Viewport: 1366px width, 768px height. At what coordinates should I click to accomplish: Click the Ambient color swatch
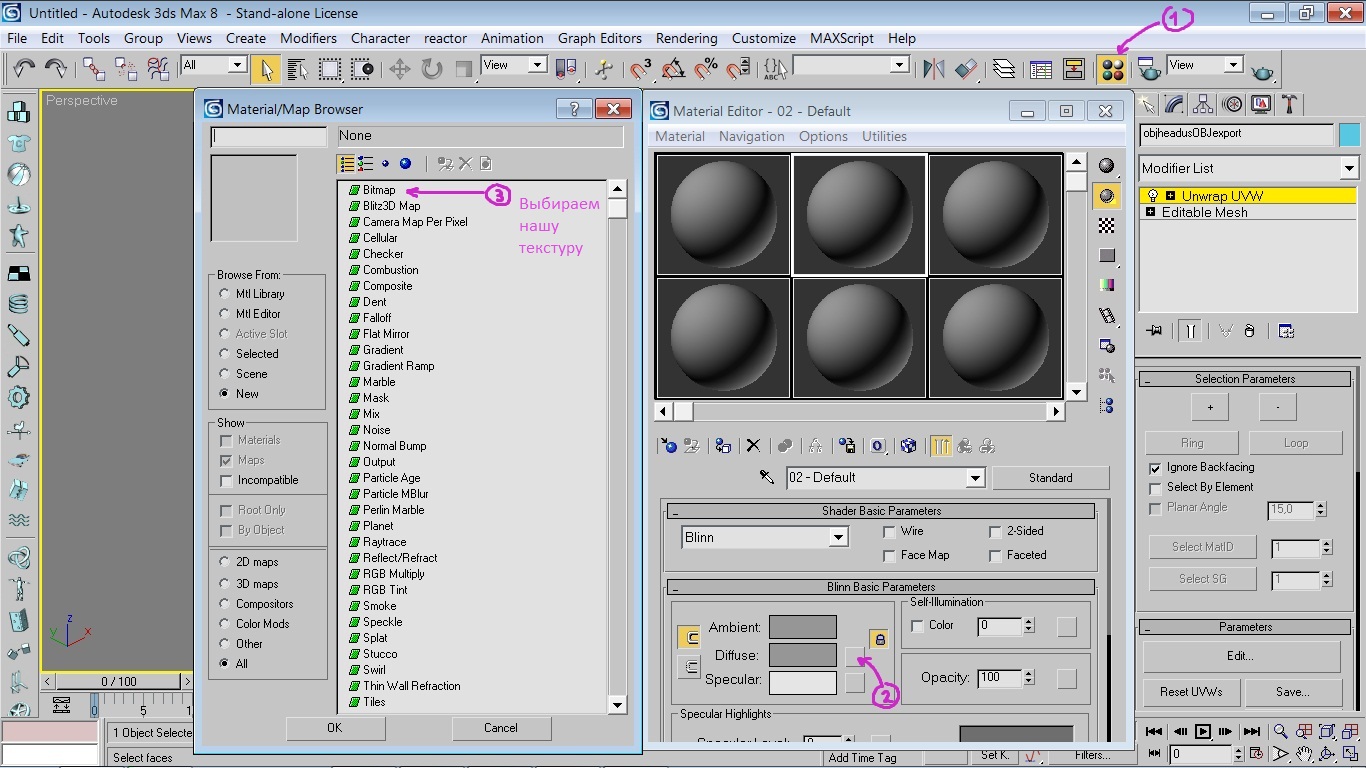coord(802,627)
